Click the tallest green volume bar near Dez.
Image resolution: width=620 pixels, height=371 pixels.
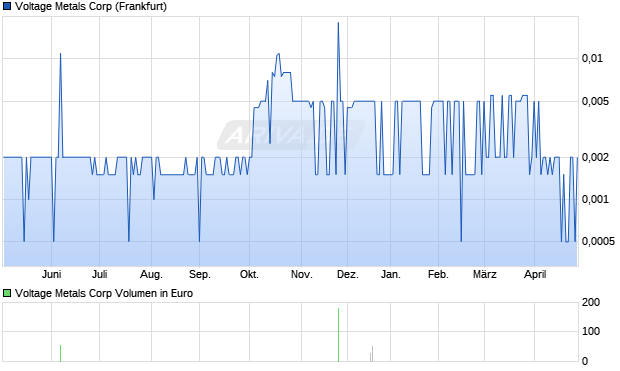[x=338, y=335]
